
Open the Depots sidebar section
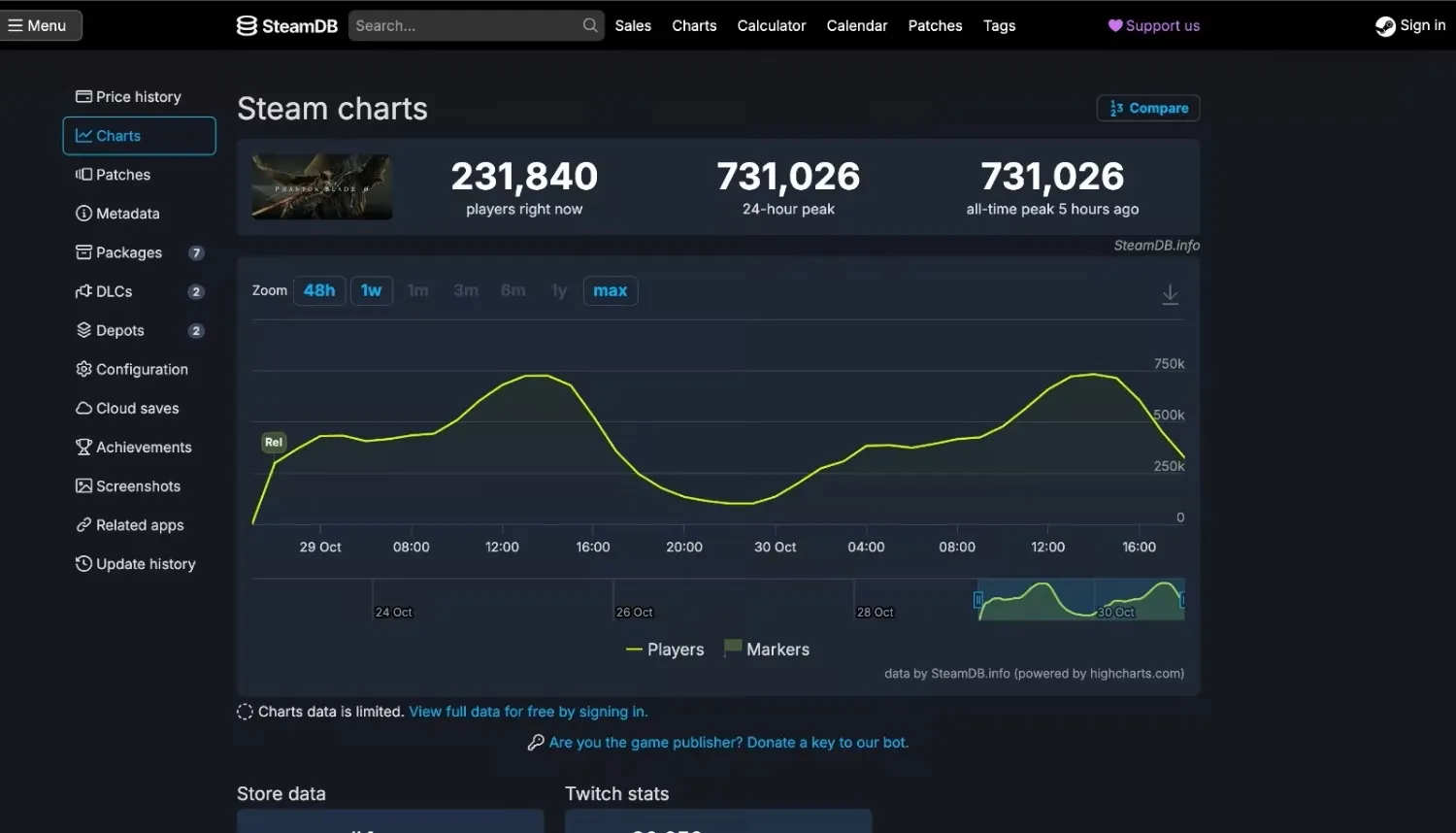[x=139, y=330]
